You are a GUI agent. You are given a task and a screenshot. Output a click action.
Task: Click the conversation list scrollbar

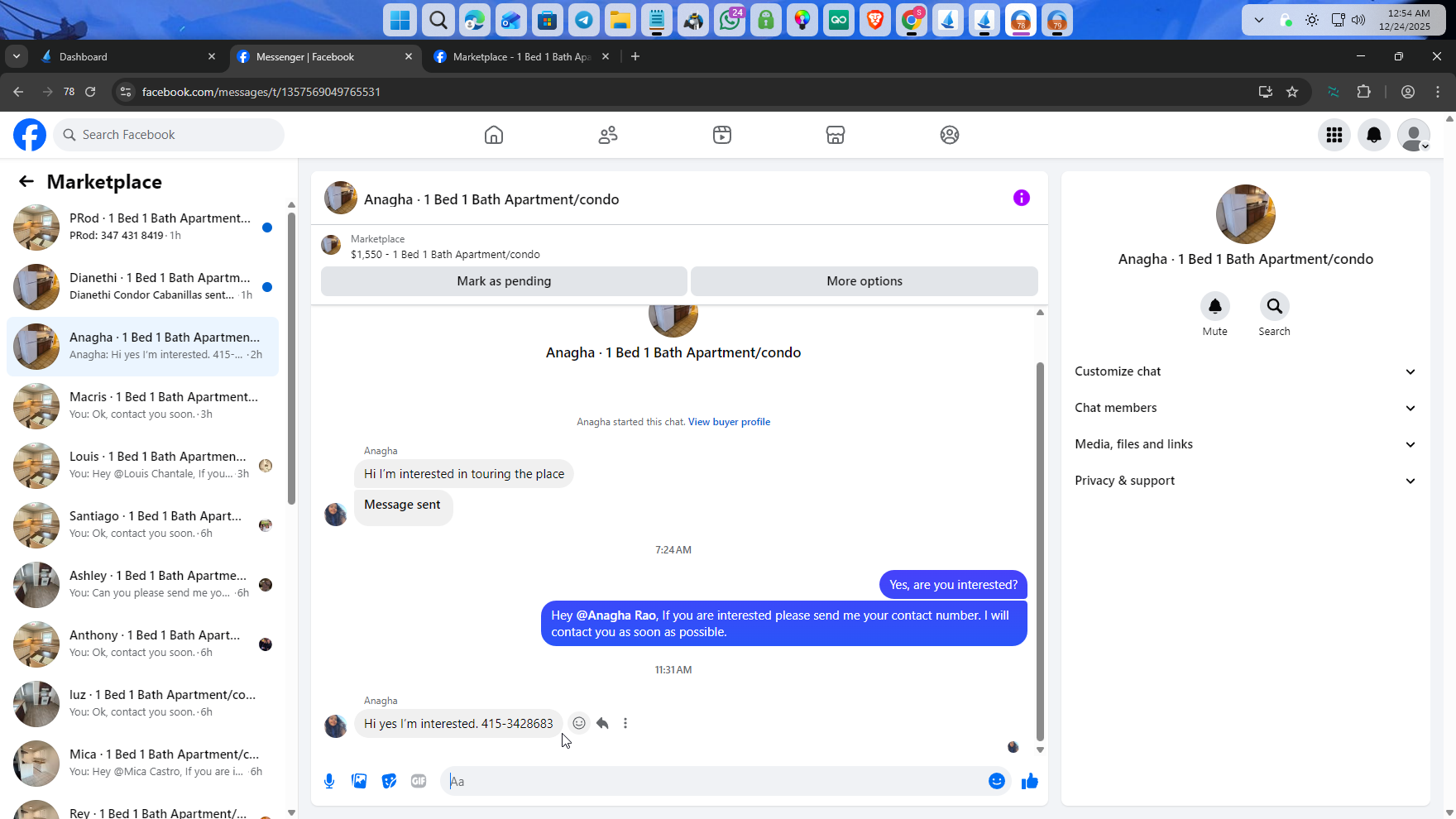coord(291,358)
